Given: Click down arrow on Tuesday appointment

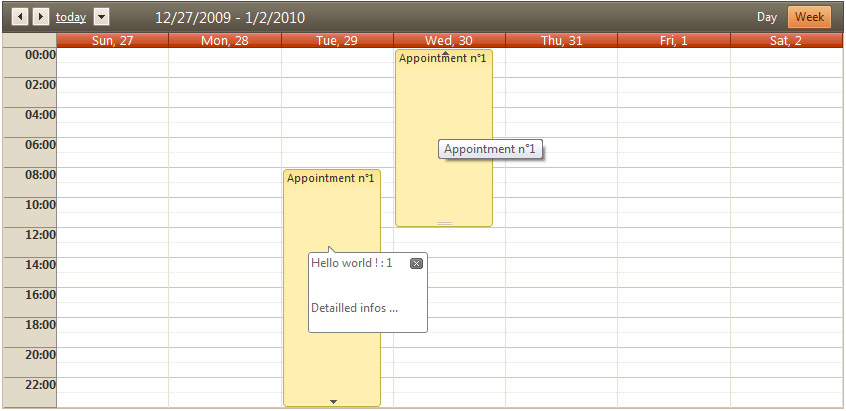Looking at the screenshot, I should [333, 401].
